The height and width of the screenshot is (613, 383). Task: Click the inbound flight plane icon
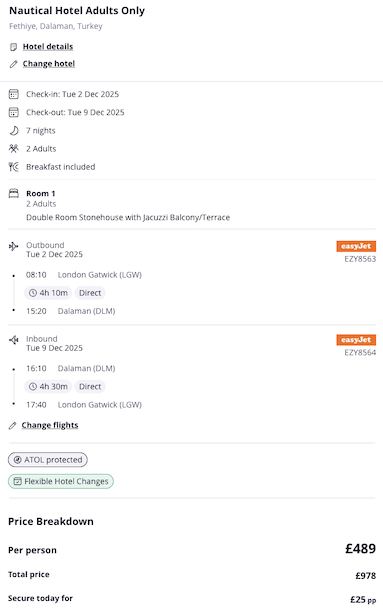coord(14,340)
